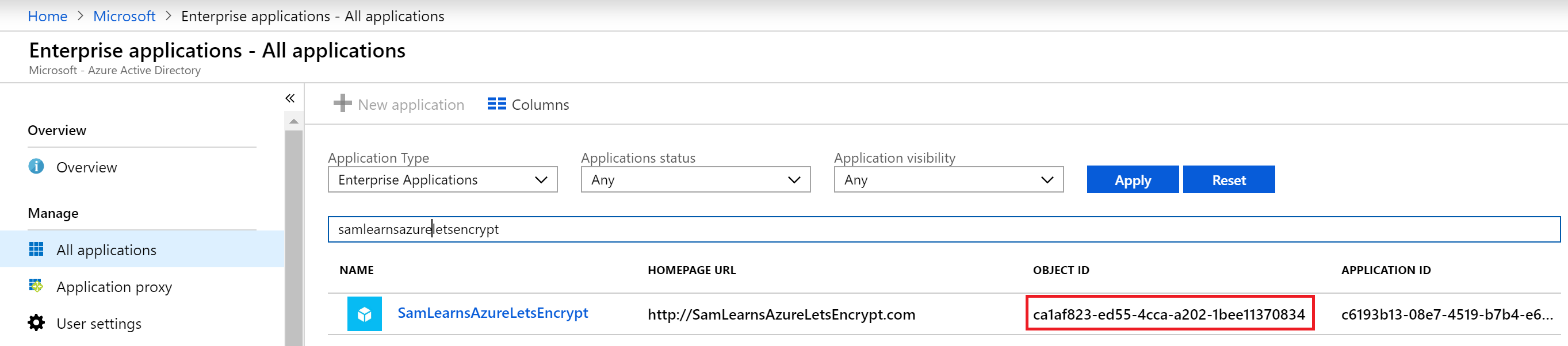Navigate to Home breadcrumb
Screen dimensions: 1568x346
(x=48, y=17)
